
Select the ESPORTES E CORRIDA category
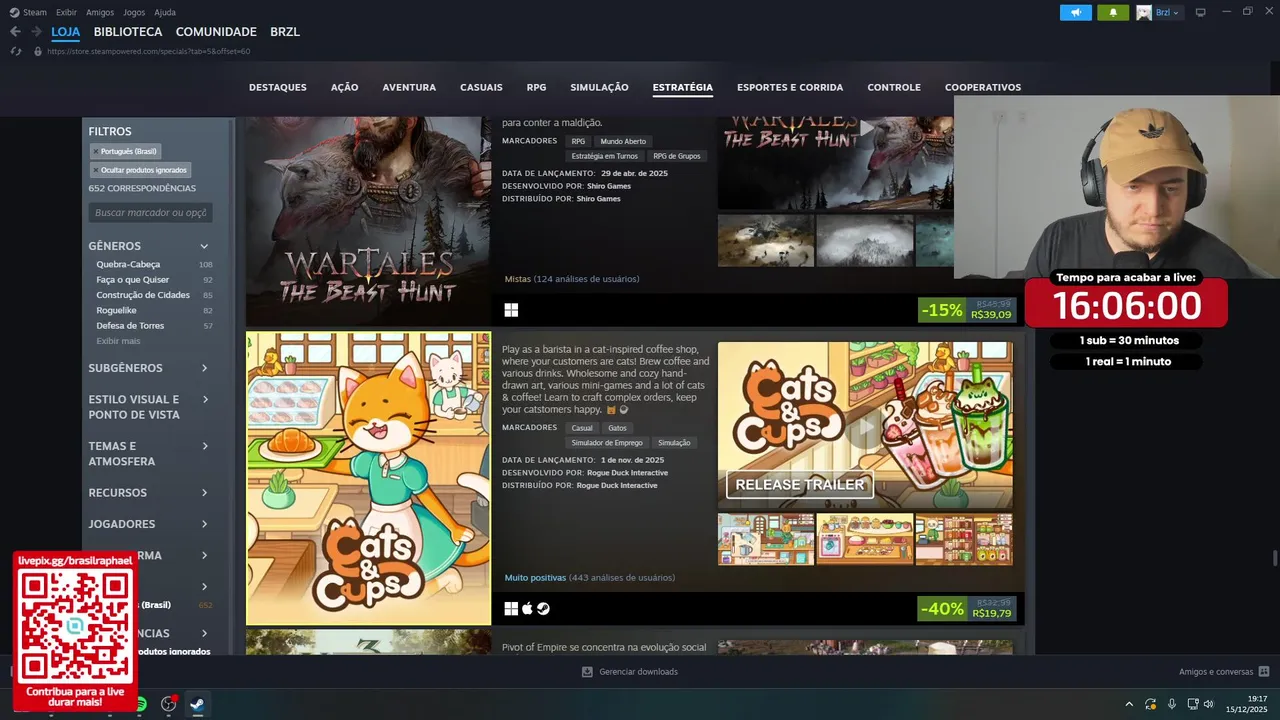[x=790, y=87]
